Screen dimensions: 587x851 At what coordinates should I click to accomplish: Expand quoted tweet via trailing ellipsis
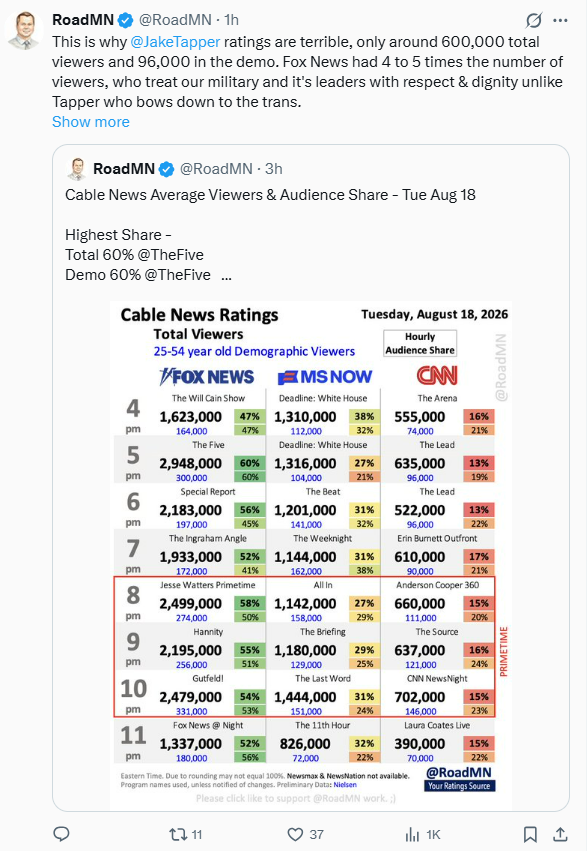tap(226, 275)
